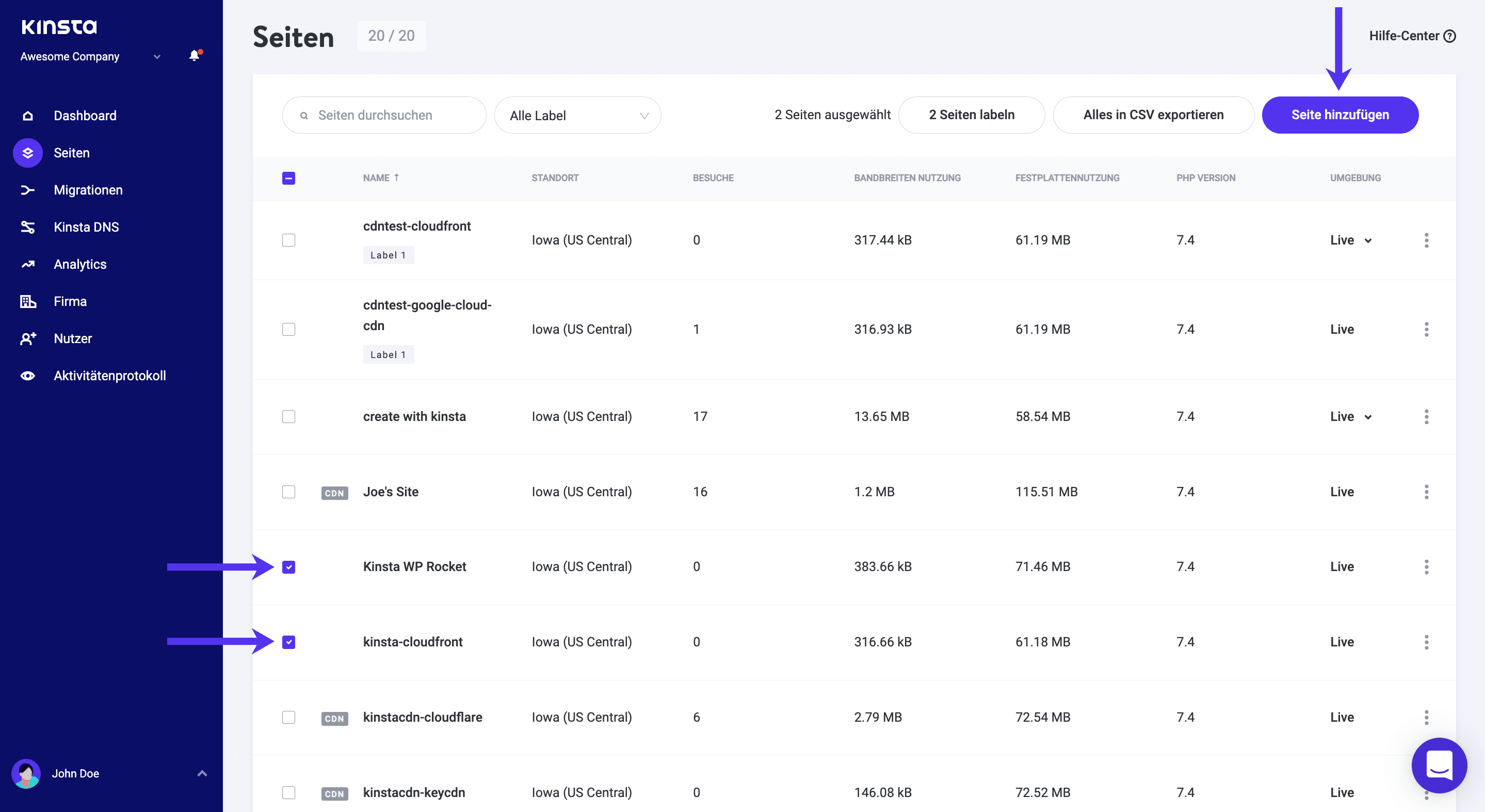Click the notification bell icon

(x=195, y=56)
